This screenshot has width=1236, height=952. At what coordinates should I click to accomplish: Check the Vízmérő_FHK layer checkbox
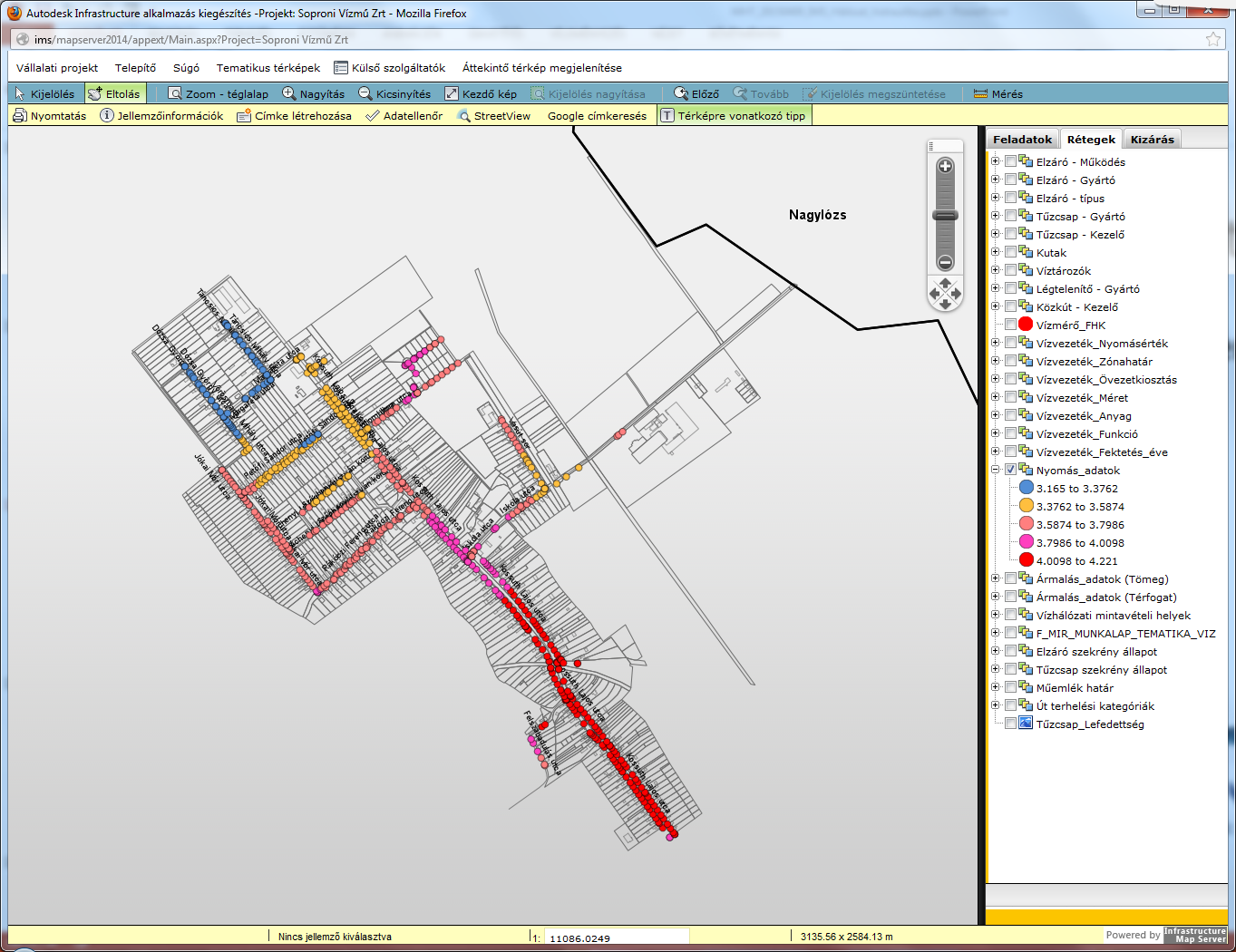(x=1010, y=325)
